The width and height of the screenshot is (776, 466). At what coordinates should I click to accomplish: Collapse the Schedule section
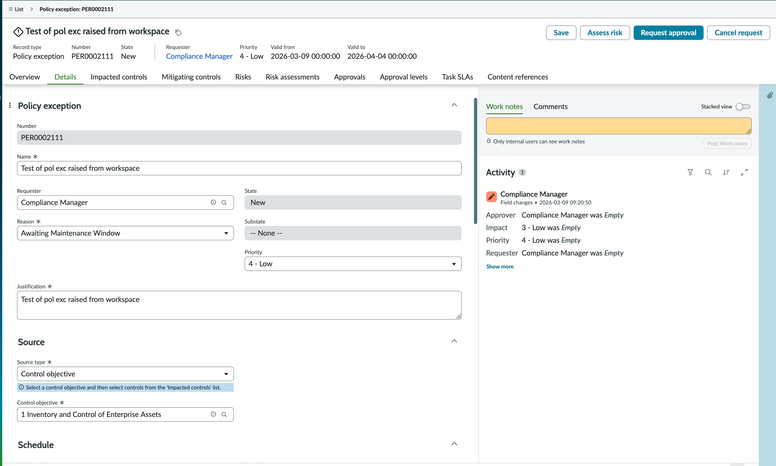pos(454,444)
